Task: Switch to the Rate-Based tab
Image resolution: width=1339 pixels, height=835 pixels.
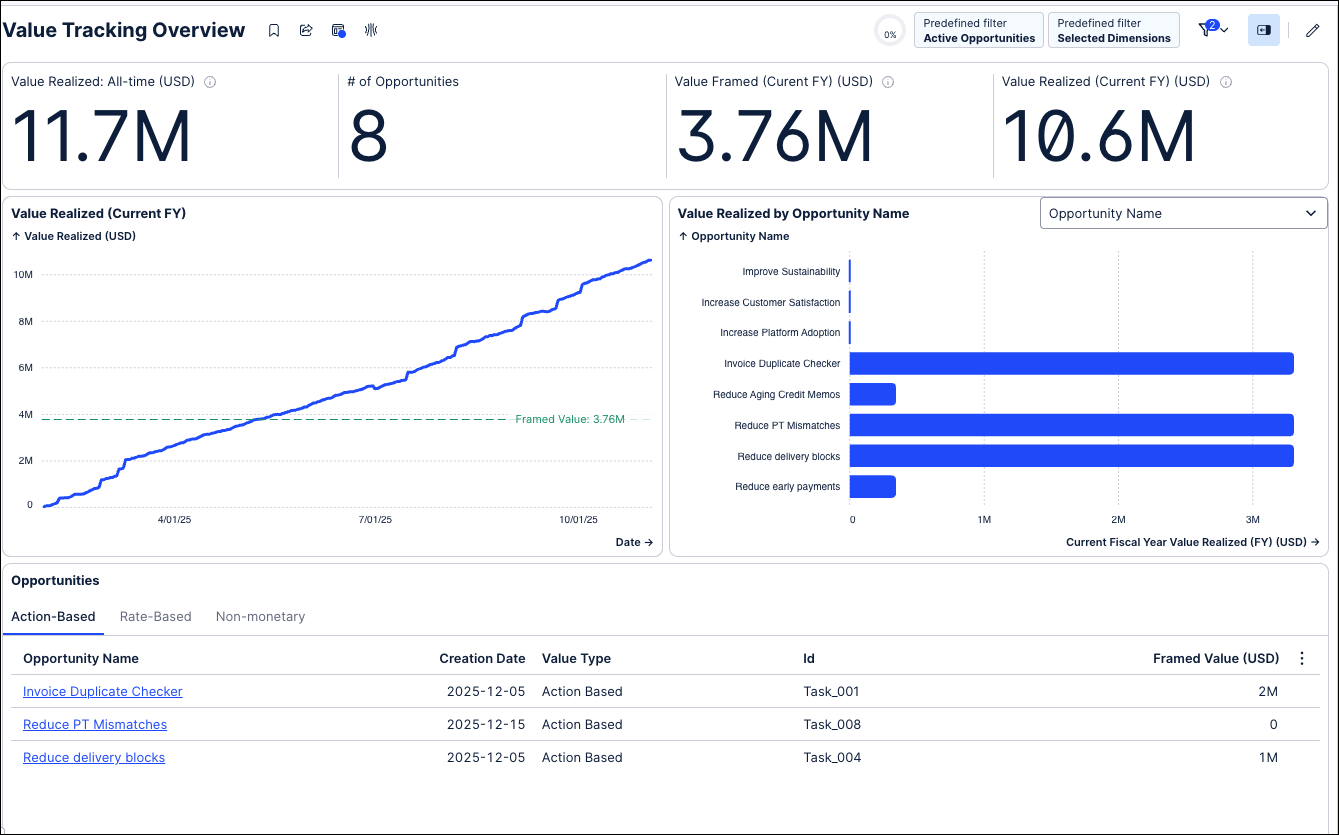Action: coord(155,616)
